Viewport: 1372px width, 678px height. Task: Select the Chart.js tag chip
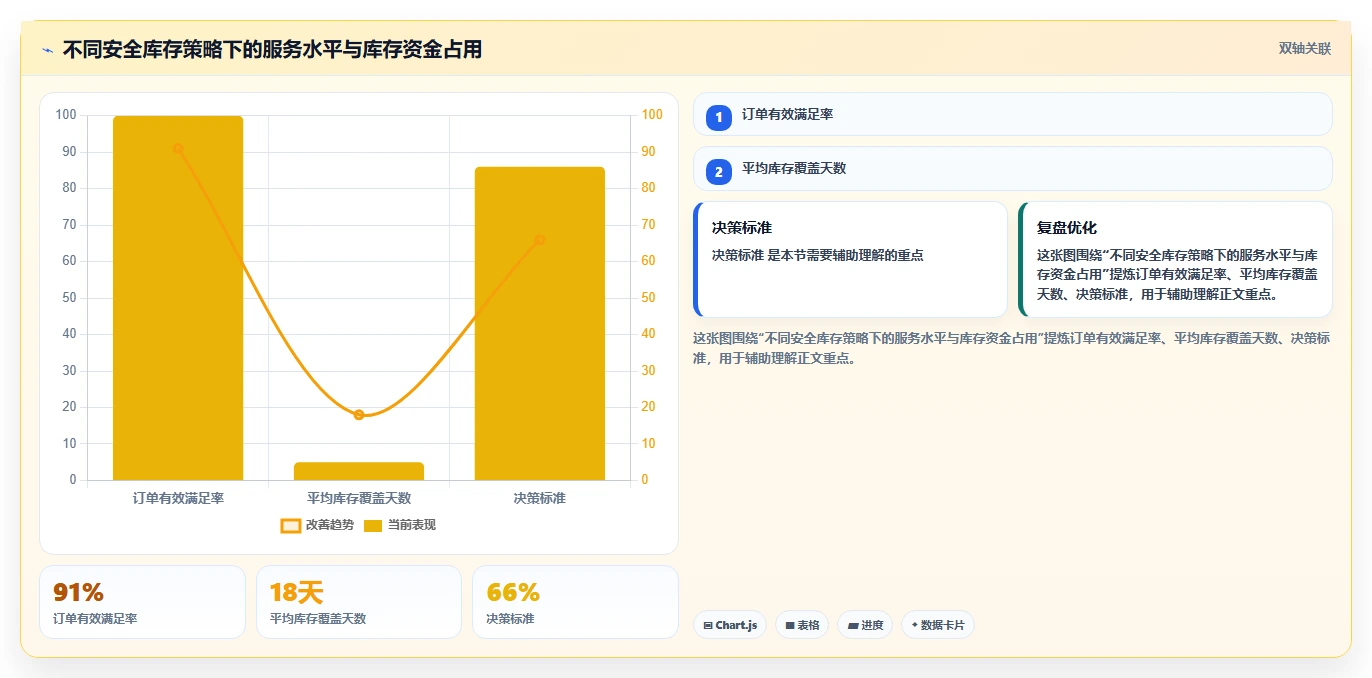[x=731, y=625]
